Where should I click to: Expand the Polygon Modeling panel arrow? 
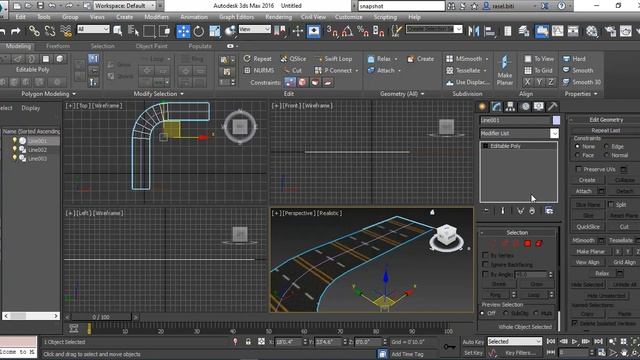point(74,94)
